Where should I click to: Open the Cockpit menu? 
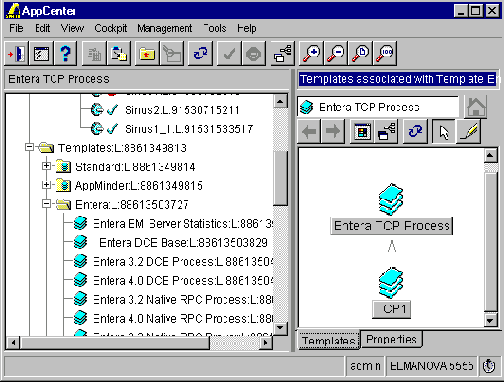point(111,28)
